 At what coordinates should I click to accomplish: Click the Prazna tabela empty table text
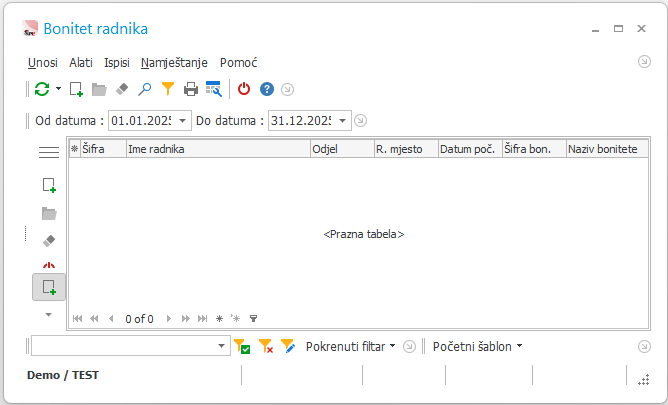tap(364, 234)
